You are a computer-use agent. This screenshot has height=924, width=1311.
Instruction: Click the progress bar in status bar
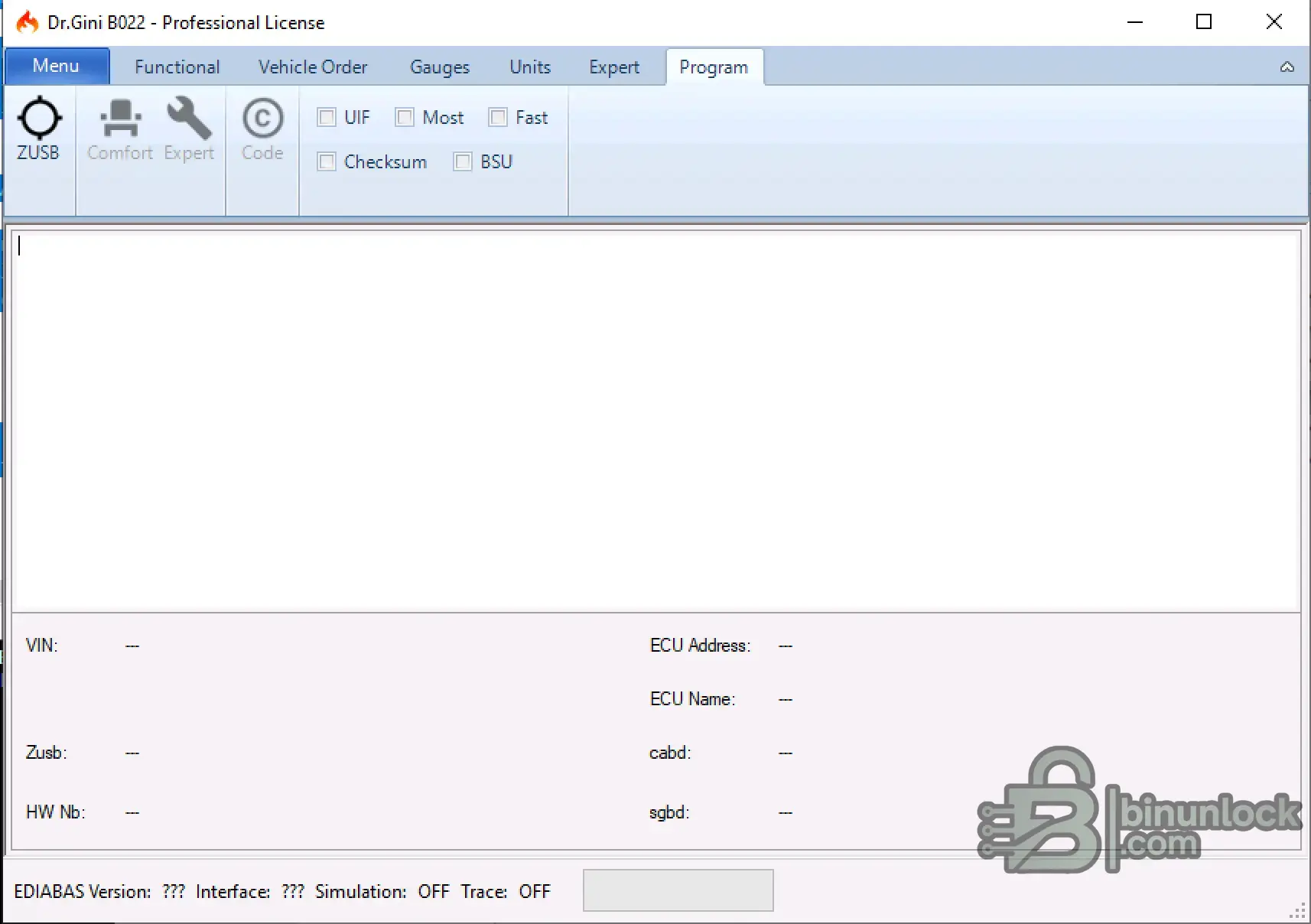click(x=678, y=890)
